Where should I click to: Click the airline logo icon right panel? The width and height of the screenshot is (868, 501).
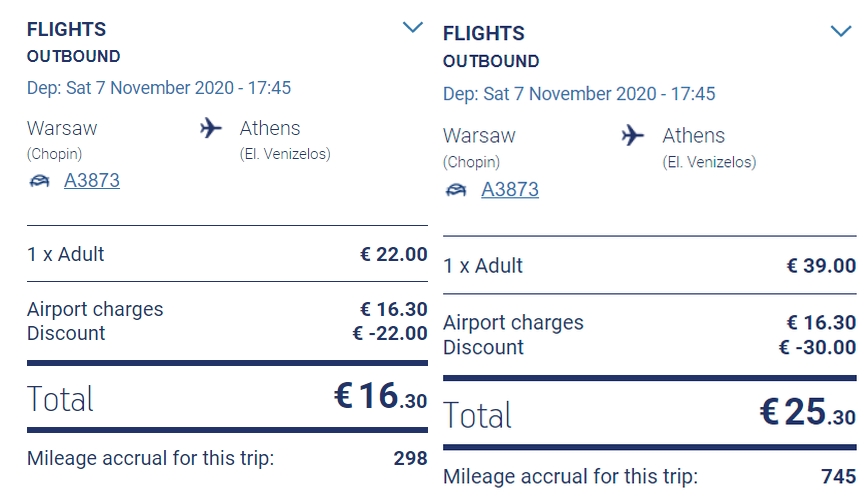coord(456,190)
